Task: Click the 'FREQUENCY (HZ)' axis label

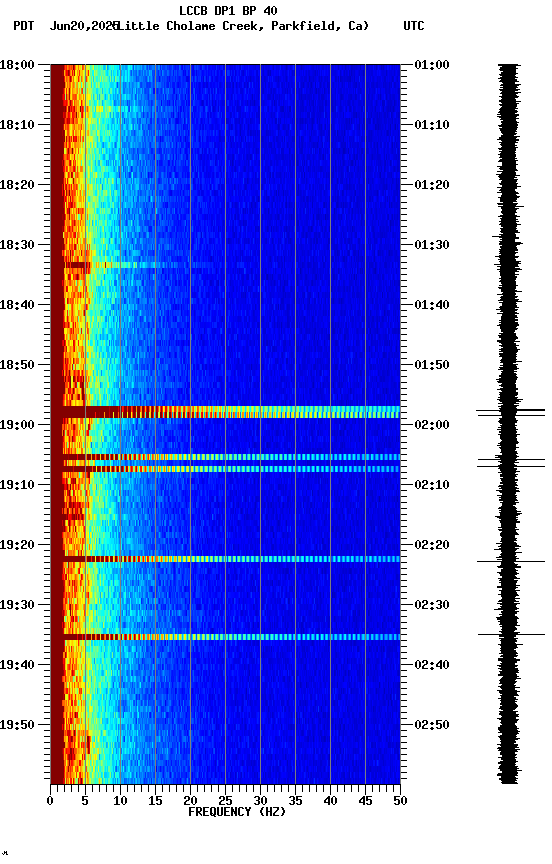Action: point(237,812)
